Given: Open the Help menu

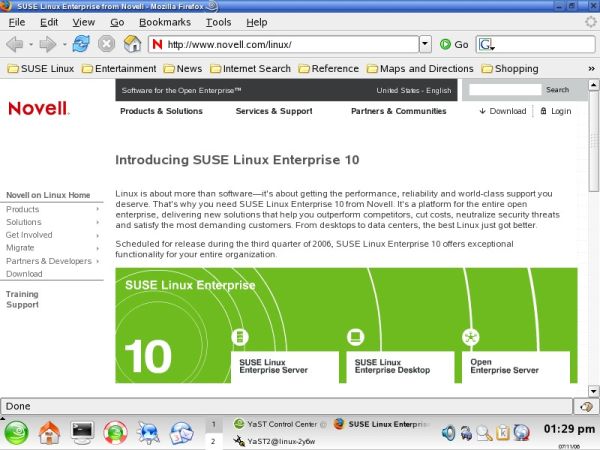Looking at the screenshot, I should point(256,22).
